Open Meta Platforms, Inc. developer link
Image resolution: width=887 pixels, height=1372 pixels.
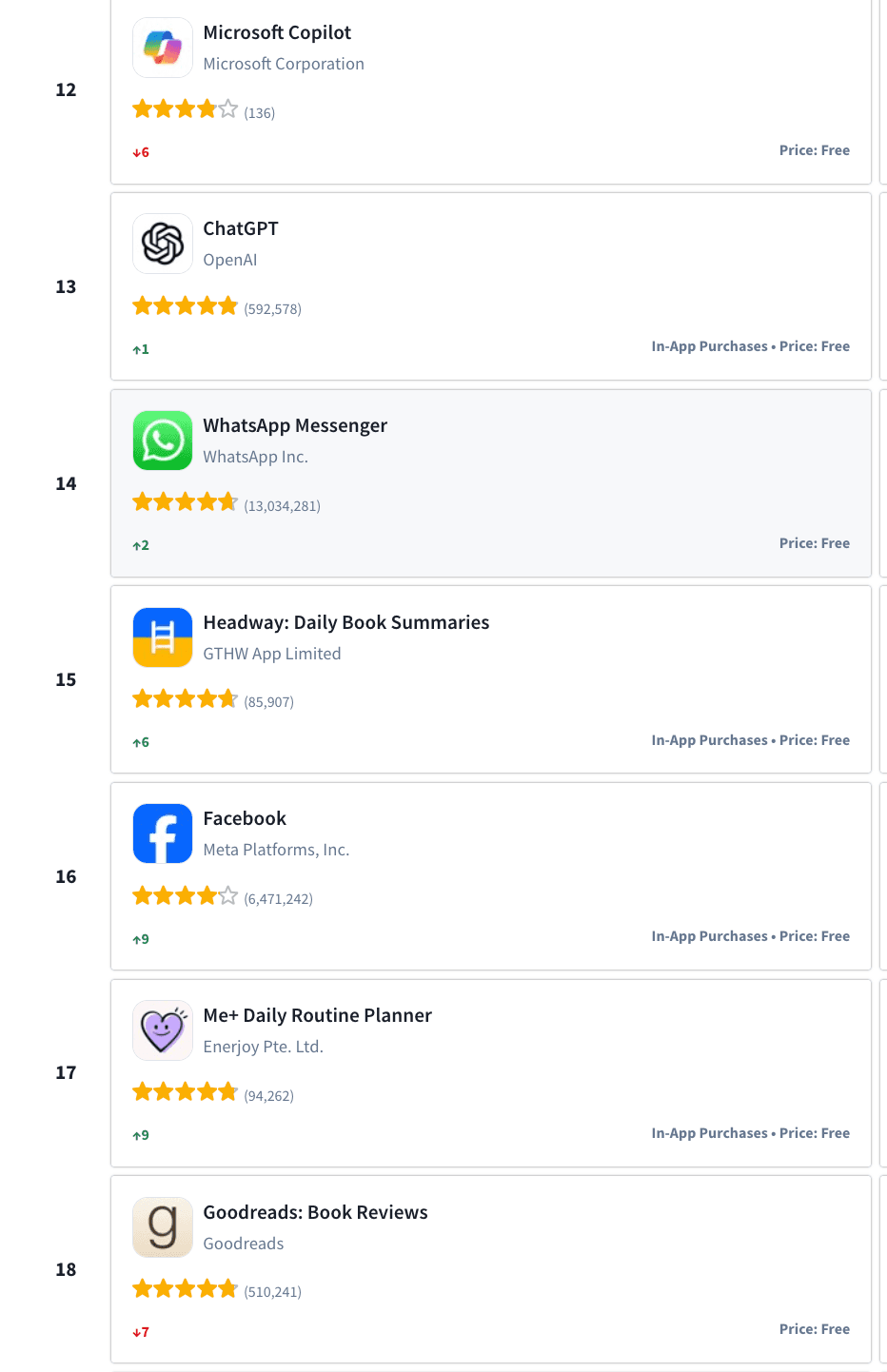coord(276,850)
